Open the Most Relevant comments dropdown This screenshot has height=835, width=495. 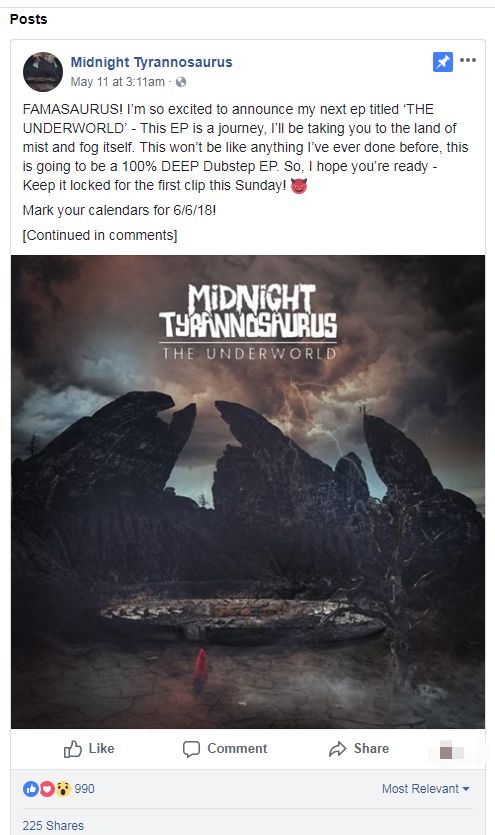coord(425,789)
